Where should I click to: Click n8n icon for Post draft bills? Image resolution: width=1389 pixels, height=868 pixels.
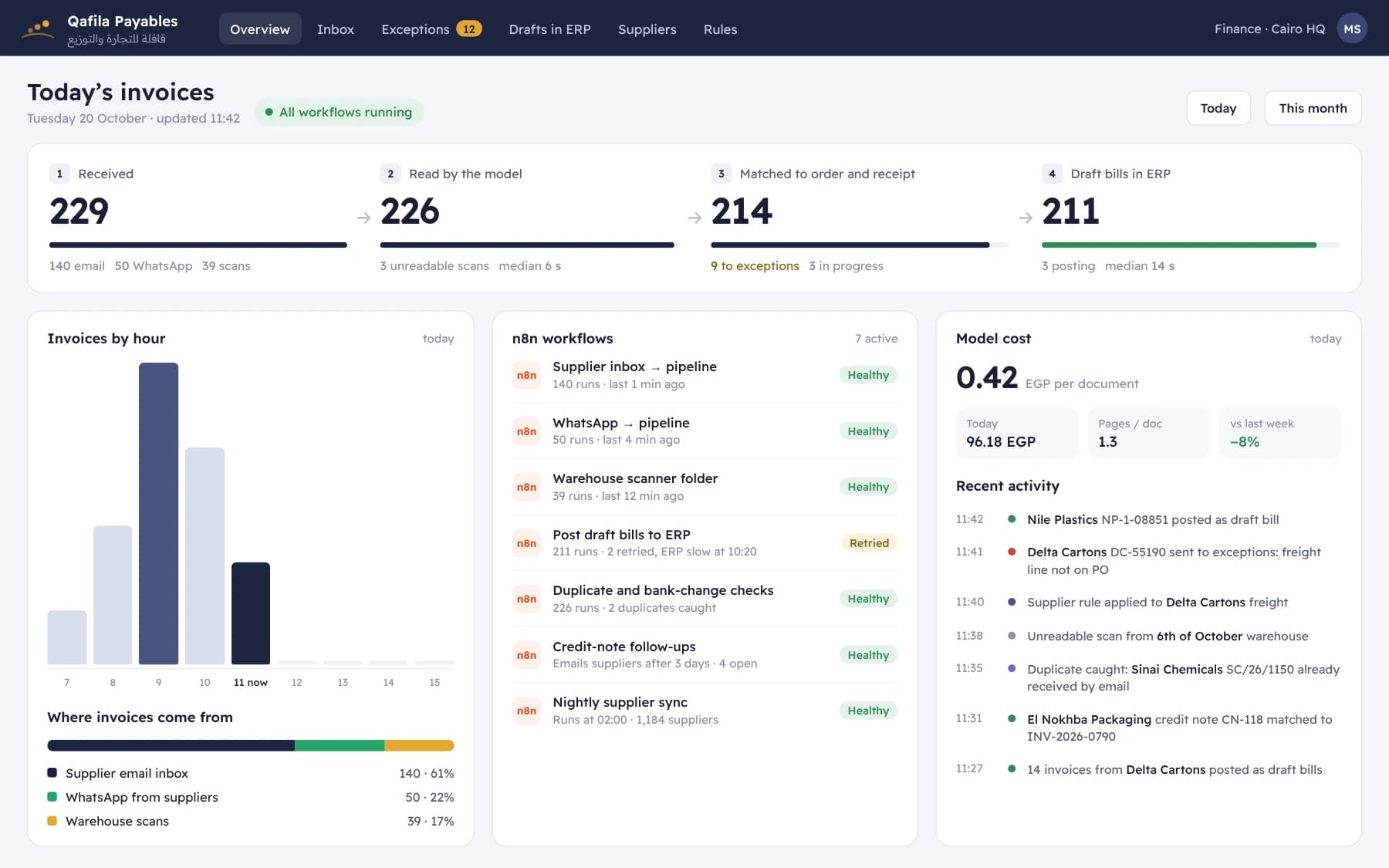click(x=527, y=543)
